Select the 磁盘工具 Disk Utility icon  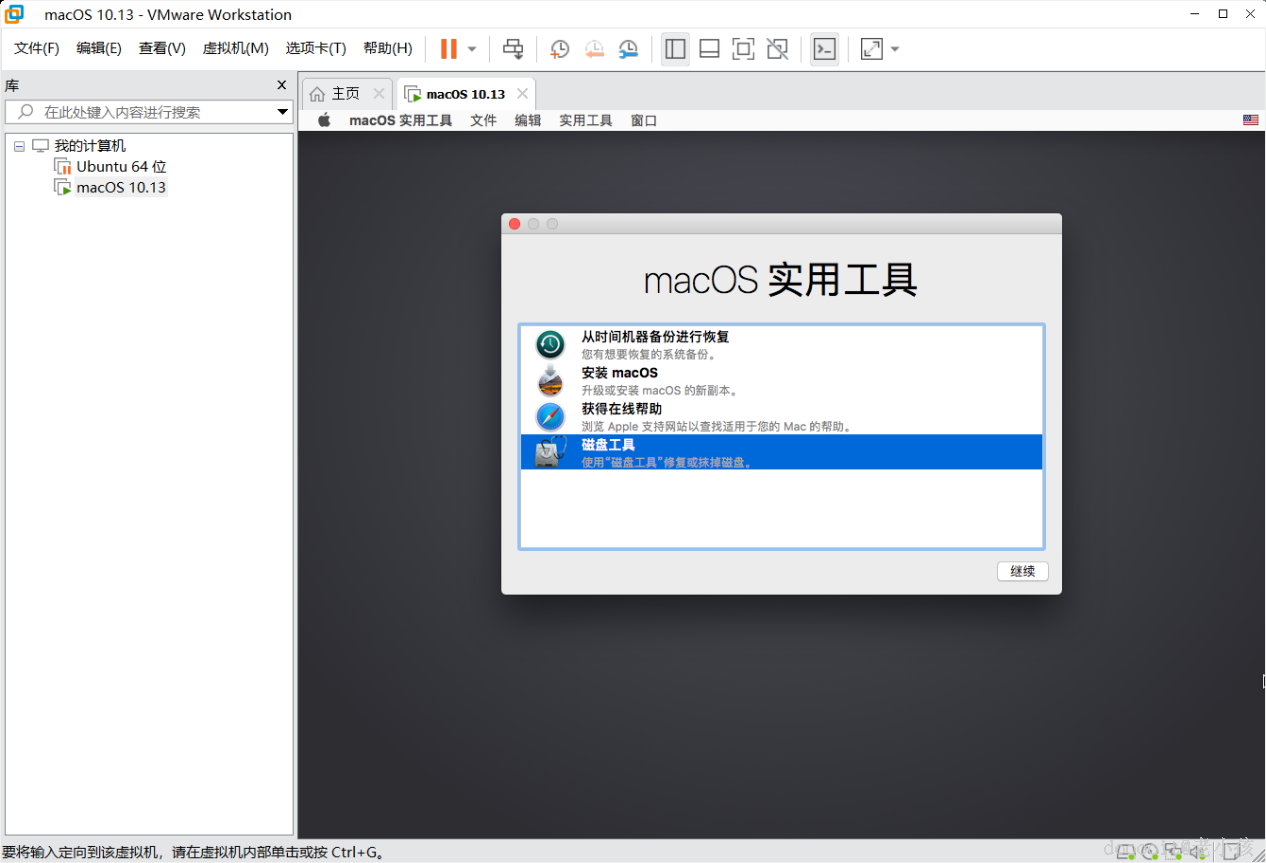click(550, 452)
